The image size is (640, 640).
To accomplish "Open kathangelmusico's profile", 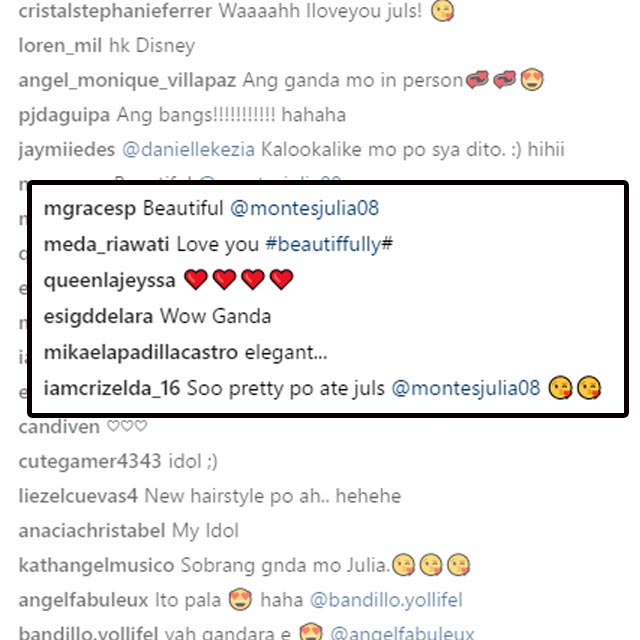I will (x=96, y=566).
